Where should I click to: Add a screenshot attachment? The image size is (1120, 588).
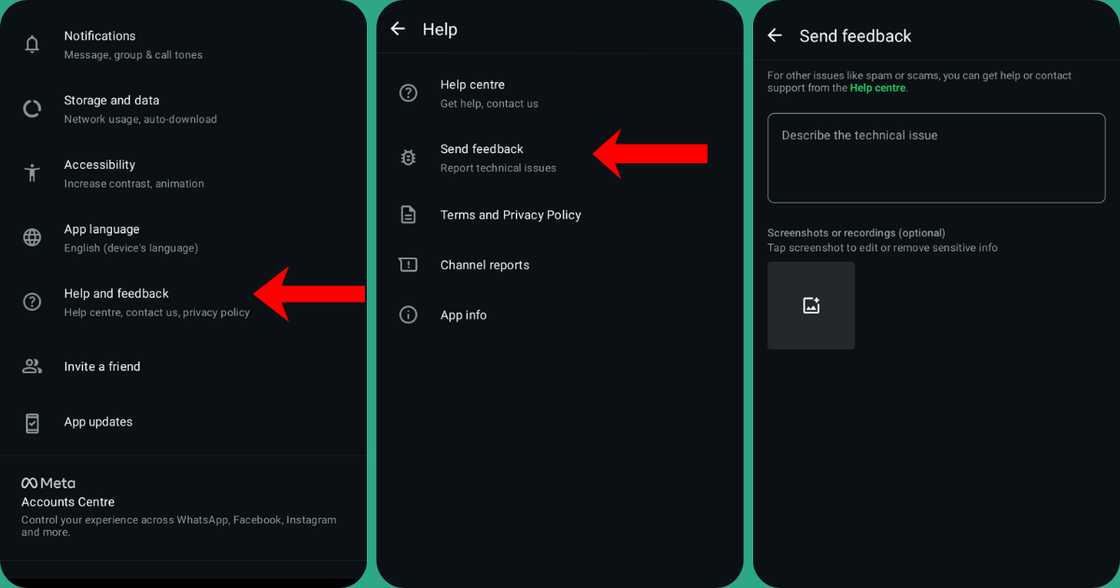(x=810, y=304)
